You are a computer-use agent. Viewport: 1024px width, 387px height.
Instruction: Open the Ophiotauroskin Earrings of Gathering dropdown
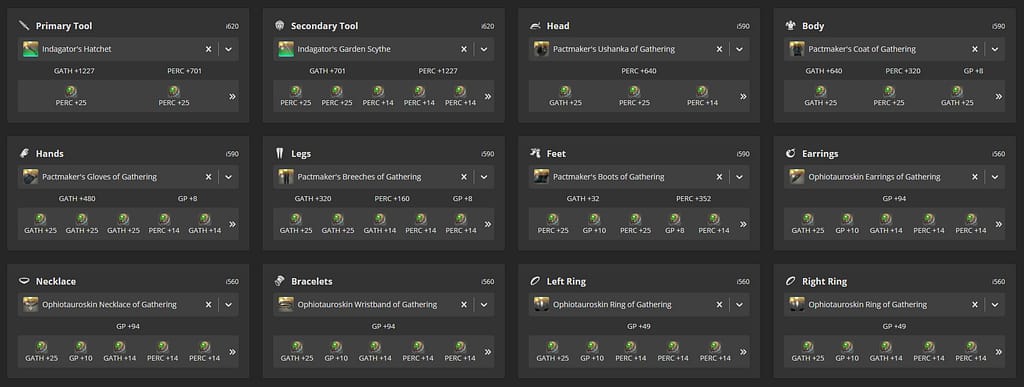tap(995, 177)
